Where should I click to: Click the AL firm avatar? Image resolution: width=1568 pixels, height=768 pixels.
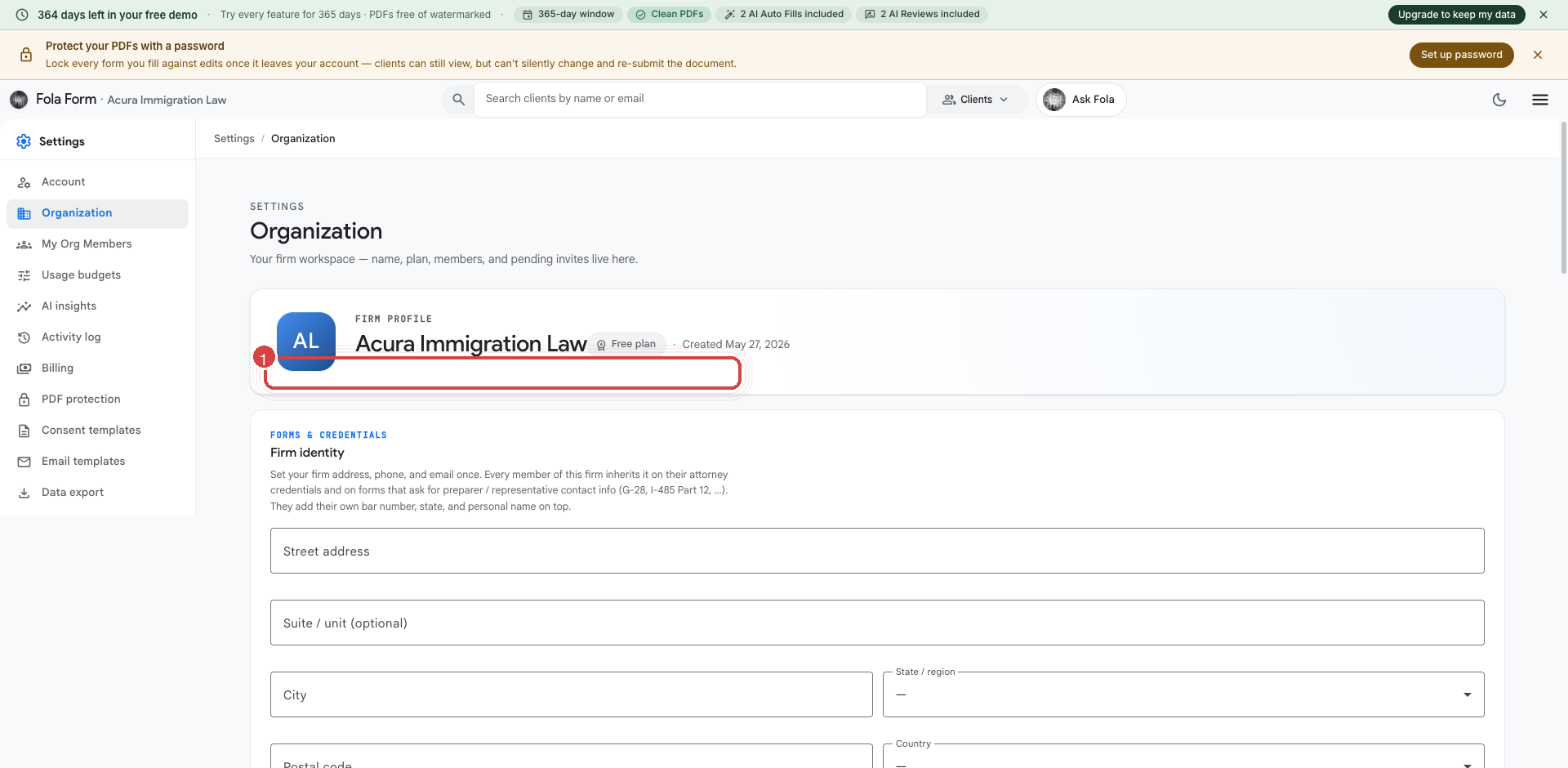click(306, 342)
